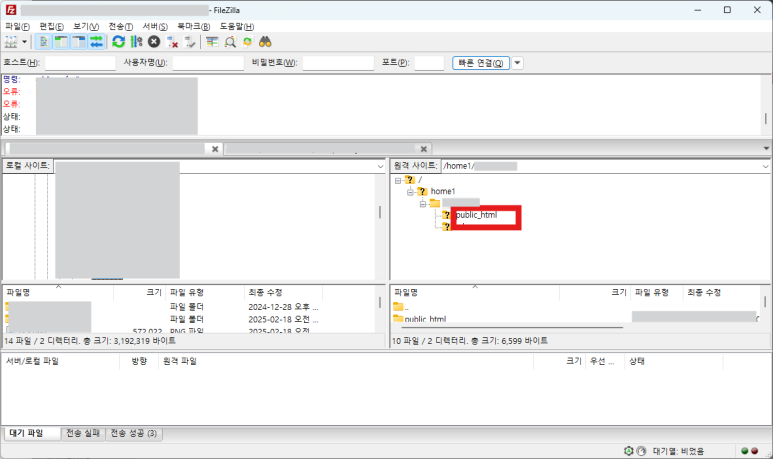Switch to 전송 성공 (3) queue tab
This screenshot has height=459, width=773.
tap(134, 433)
